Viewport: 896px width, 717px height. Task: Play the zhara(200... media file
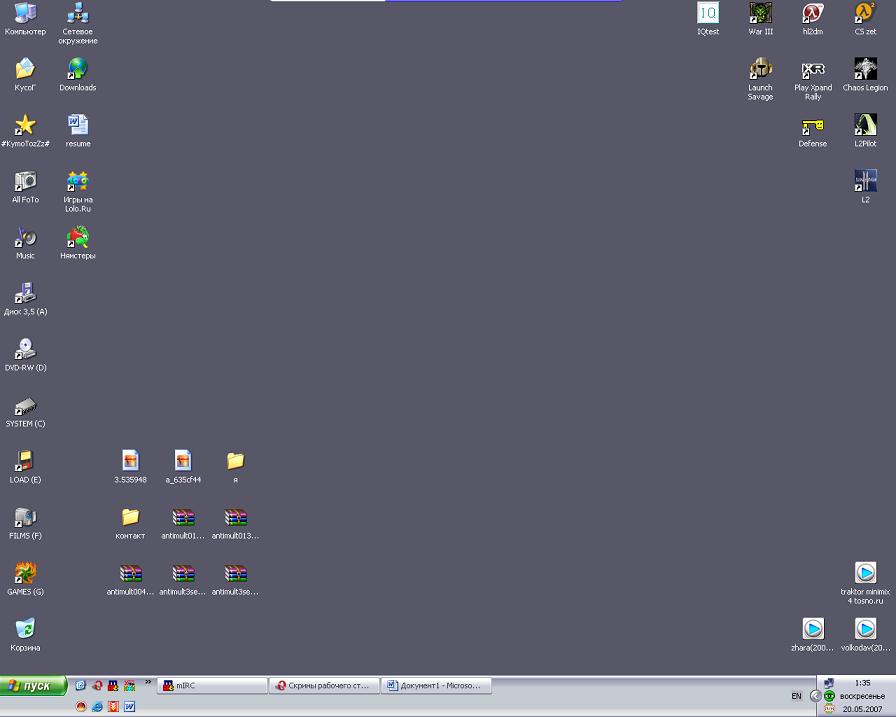point(813,634)
